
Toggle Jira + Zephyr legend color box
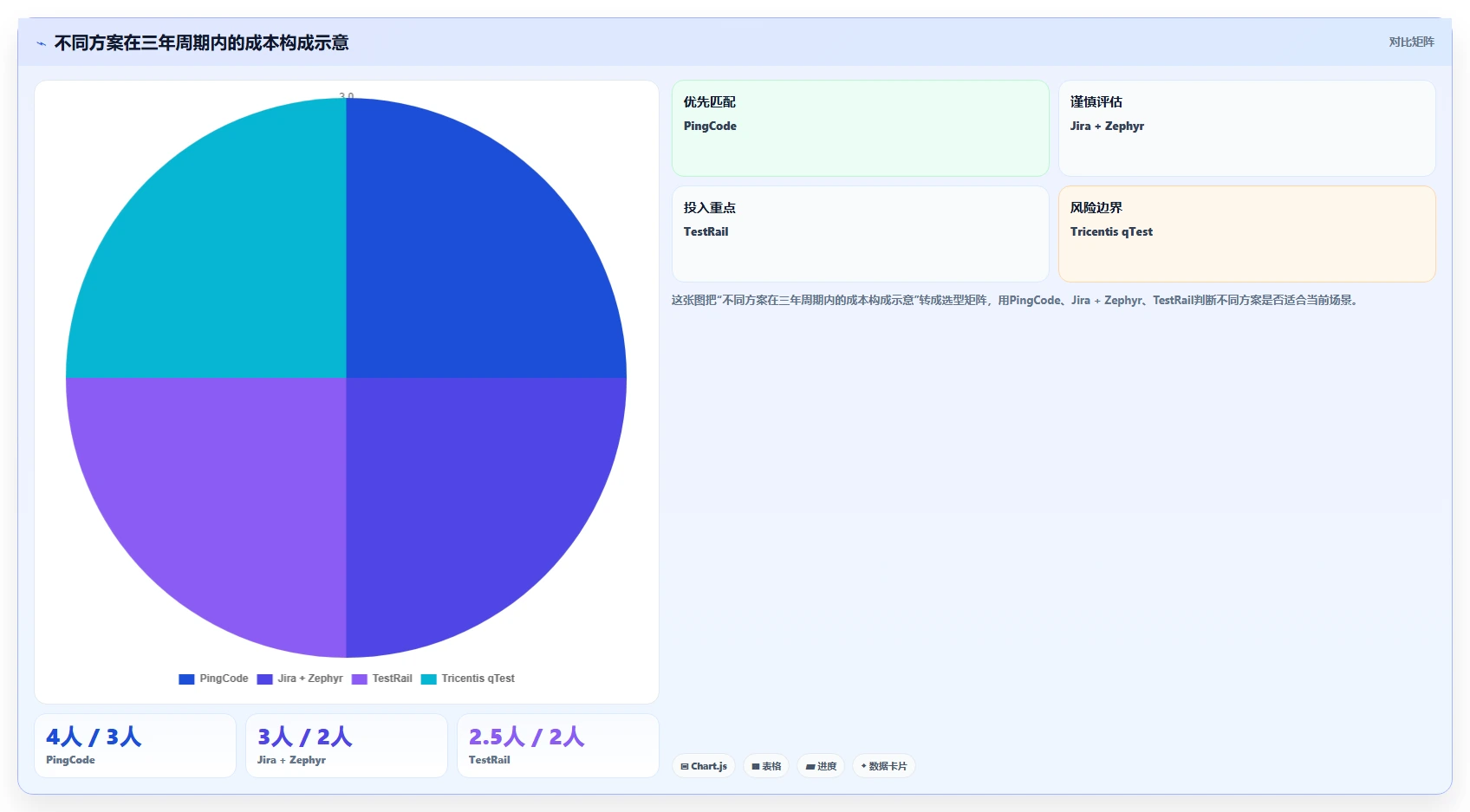point(264,679)
